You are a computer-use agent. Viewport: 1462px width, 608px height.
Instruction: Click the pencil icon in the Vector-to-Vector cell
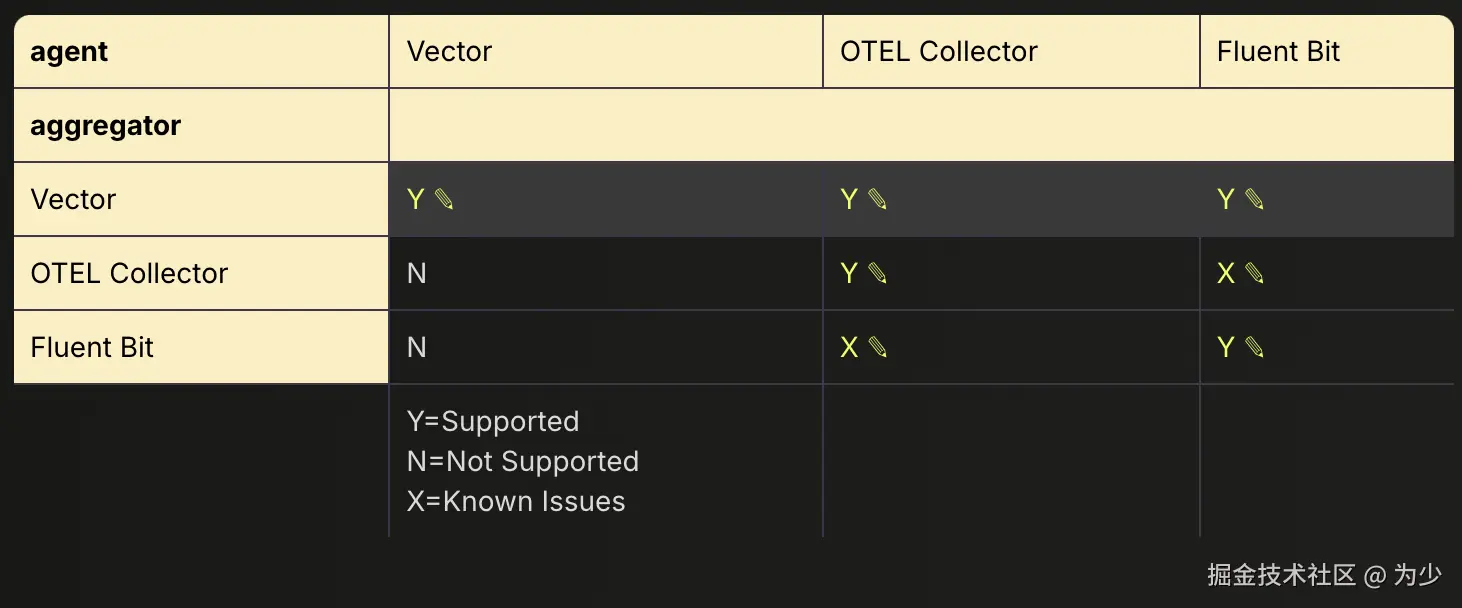(445, 200)
